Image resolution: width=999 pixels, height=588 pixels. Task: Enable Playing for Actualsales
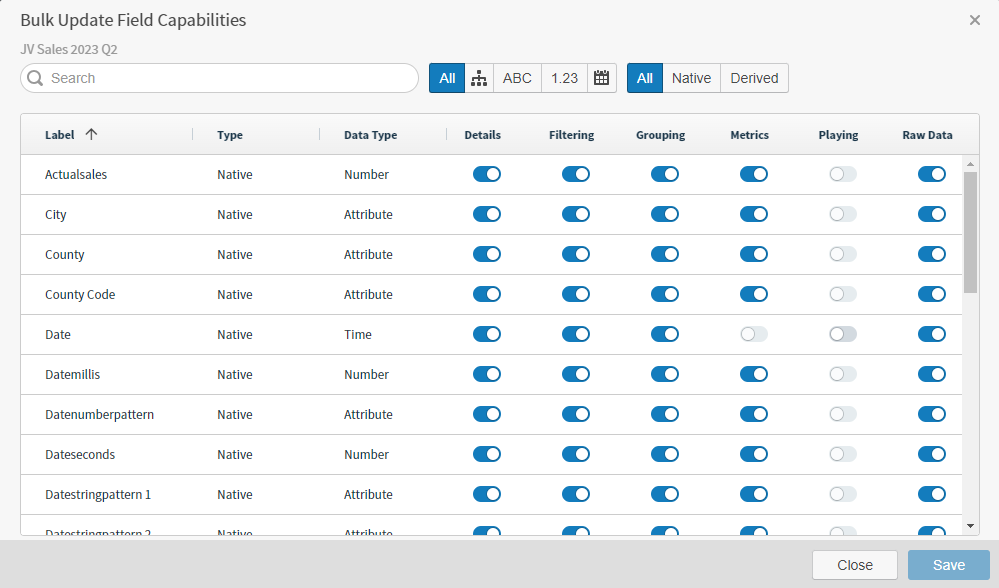click(x=841, y=174)
